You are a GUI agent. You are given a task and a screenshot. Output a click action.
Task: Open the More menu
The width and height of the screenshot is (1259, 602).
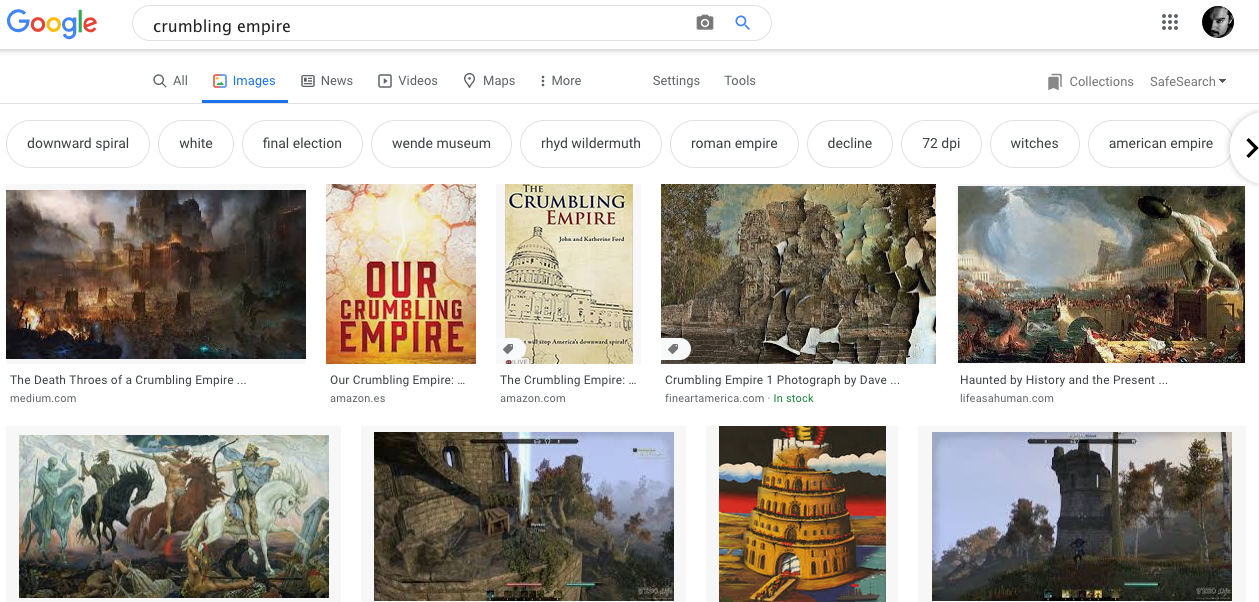pos(560,81)
